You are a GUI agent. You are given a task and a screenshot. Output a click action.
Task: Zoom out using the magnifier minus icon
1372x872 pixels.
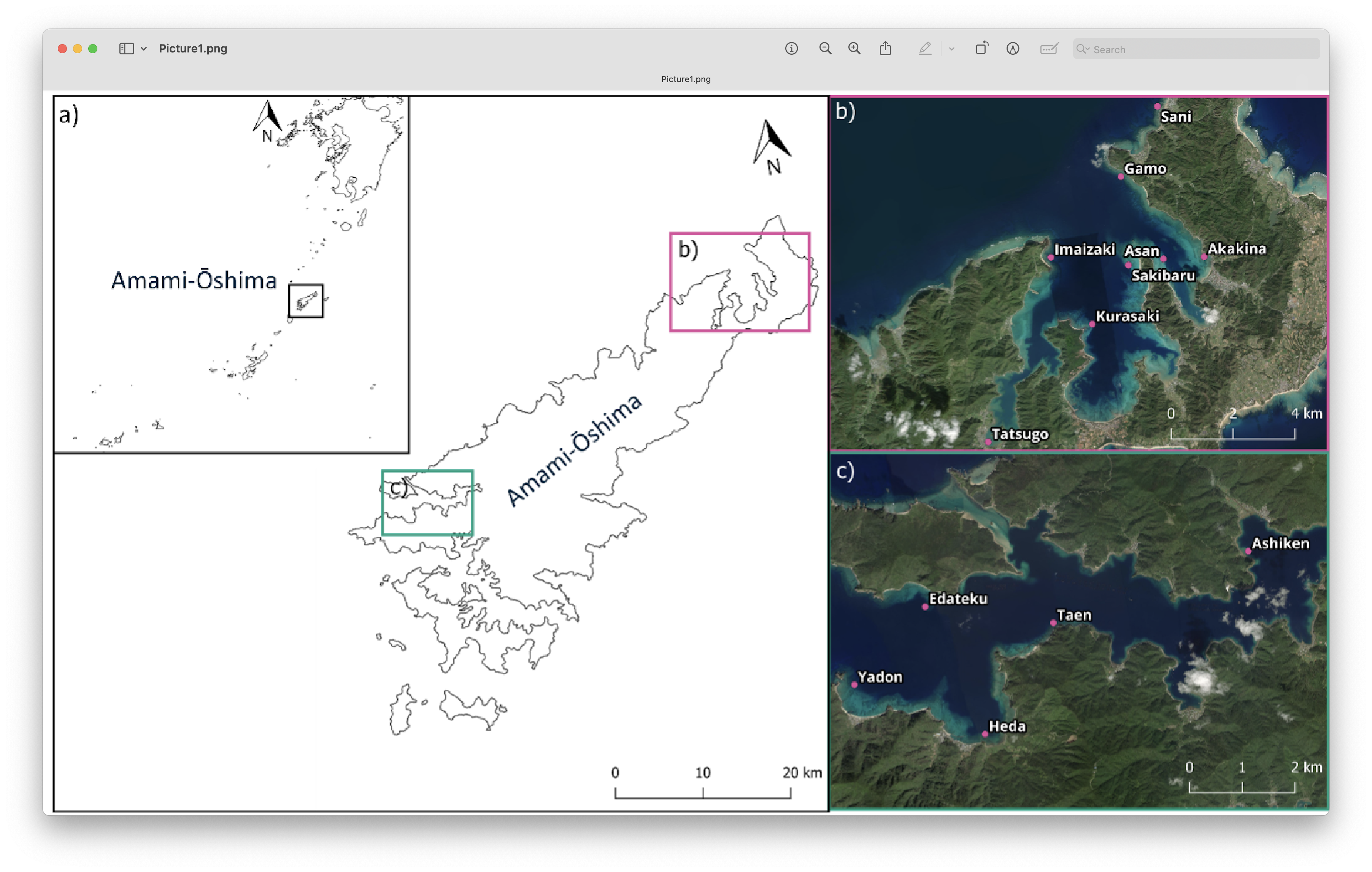pos(825,49)
